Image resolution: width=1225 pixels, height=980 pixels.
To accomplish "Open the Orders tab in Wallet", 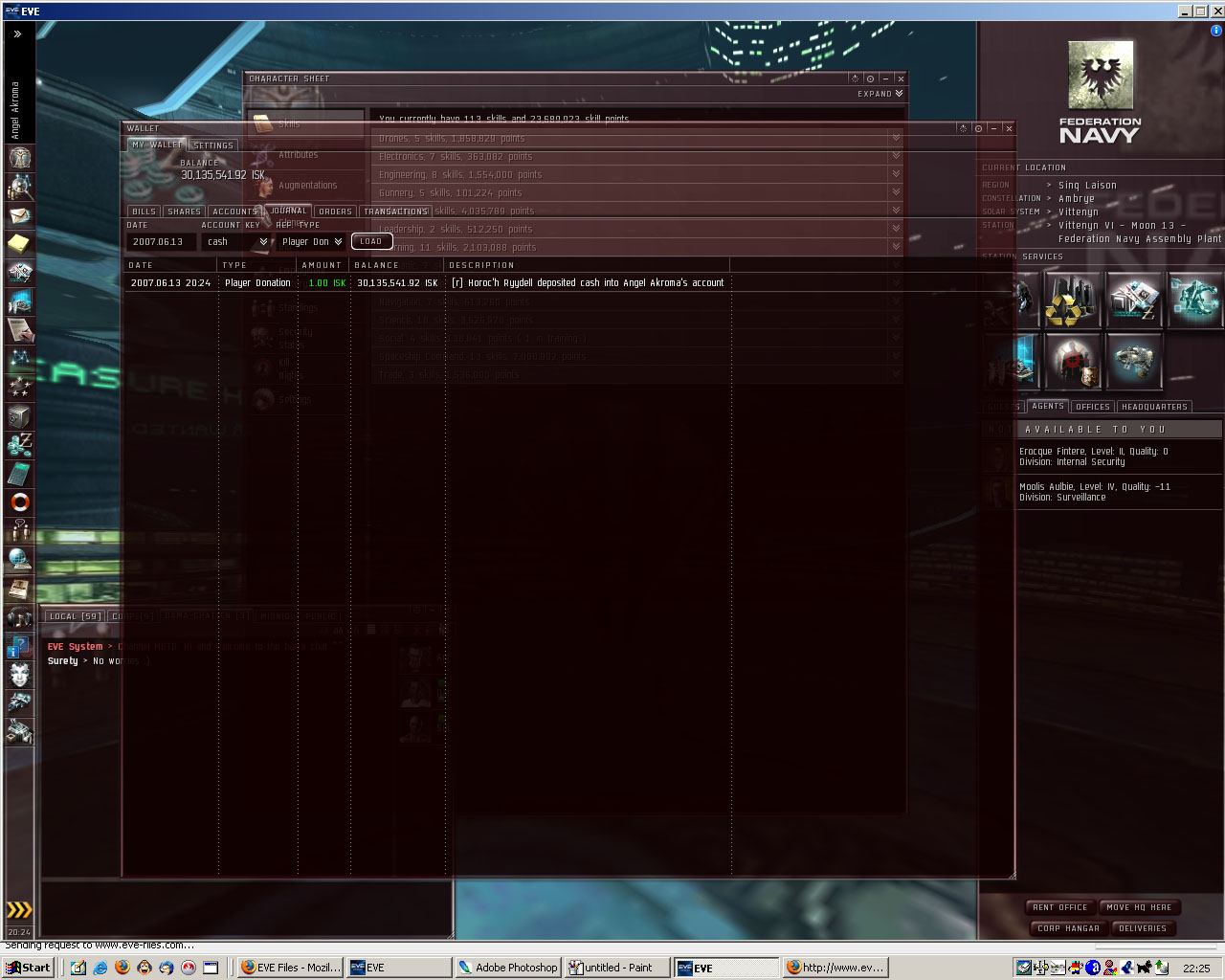I will [x=335, y=212].
